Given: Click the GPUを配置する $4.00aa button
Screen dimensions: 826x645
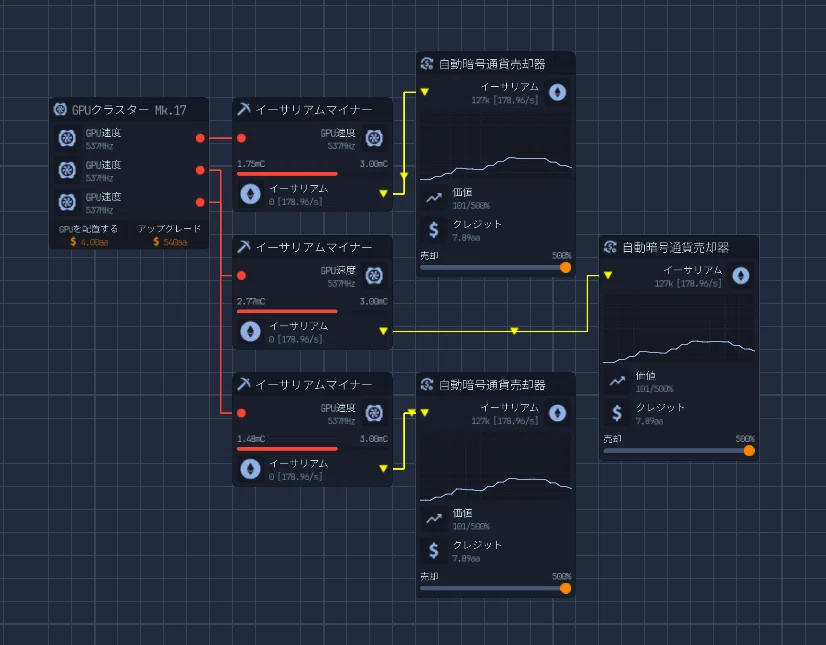Looking at the screenshot, I should 88,235.
